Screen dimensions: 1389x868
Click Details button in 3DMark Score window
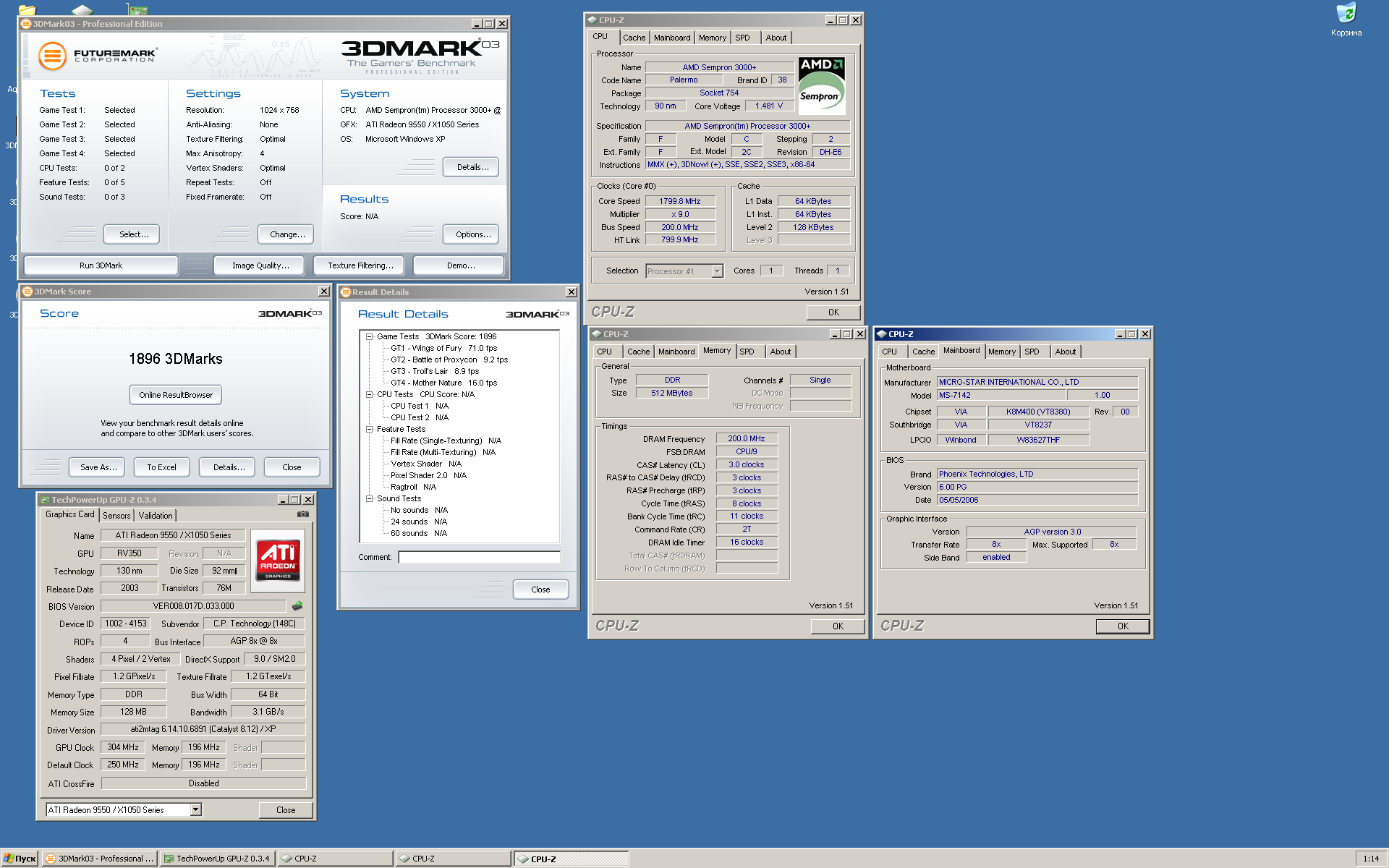pyautogui.click(x=228, y=467)
